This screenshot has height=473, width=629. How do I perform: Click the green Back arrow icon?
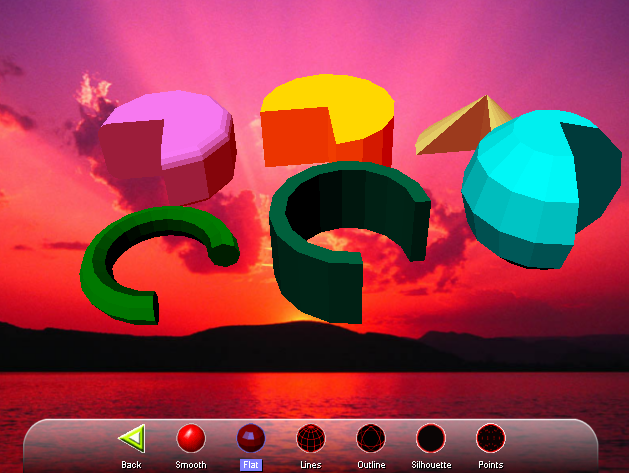click(132, 438)
